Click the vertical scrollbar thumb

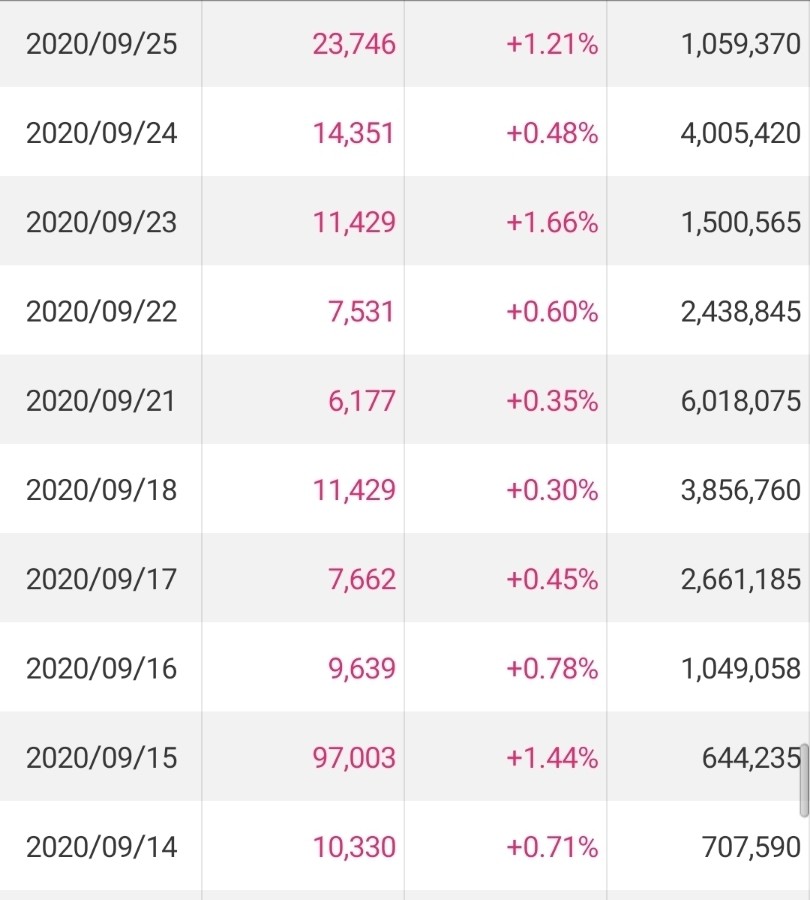(x=804, y=780)
